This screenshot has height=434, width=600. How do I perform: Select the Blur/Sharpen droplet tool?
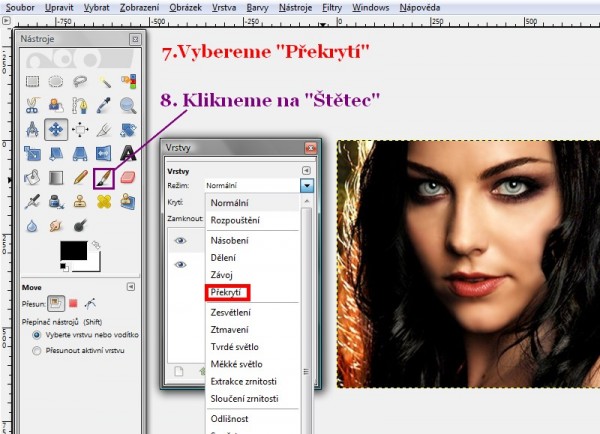click(33, 226)
